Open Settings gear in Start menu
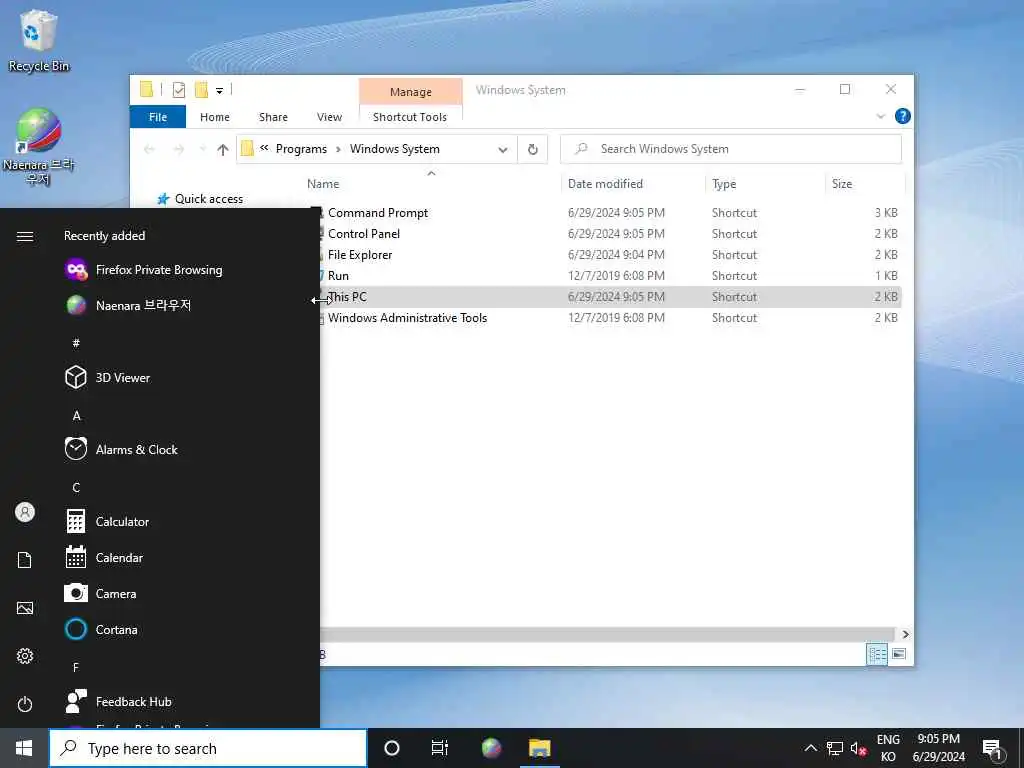 25,656
